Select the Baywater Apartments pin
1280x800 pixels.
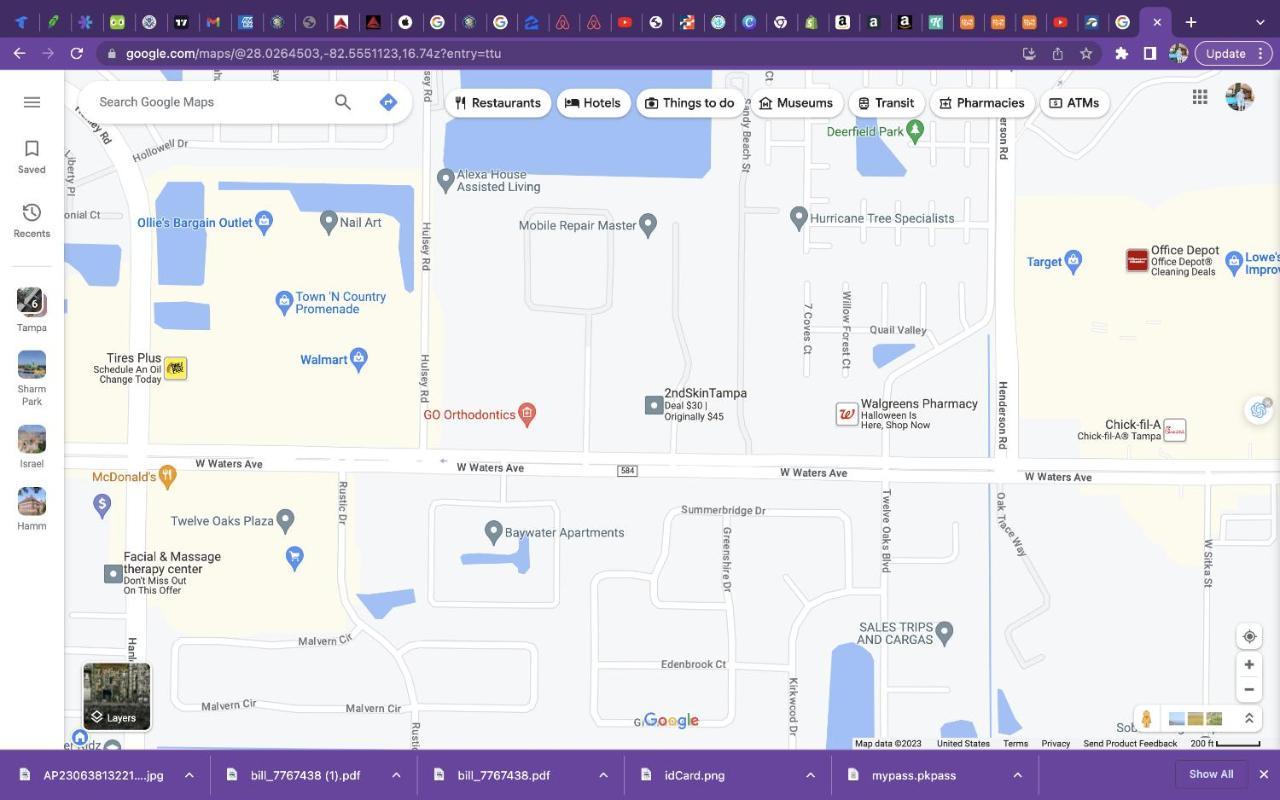[x=493, y=532]
